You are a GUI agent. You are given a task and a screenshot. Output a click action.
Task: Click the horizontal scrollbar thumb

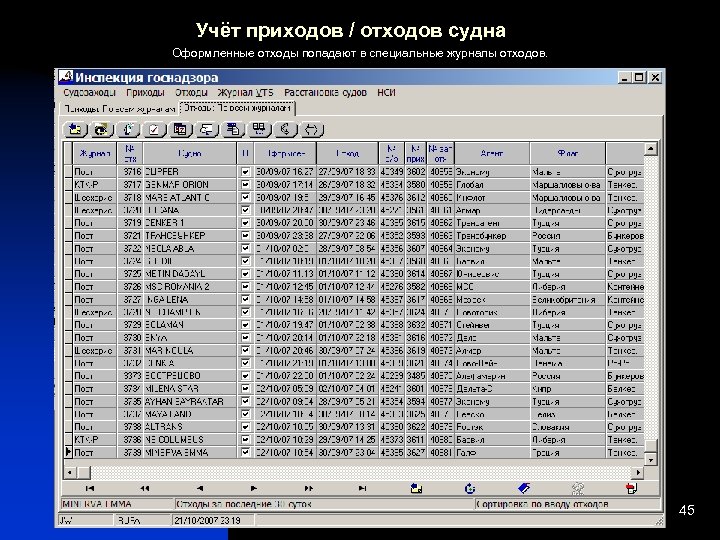click(x=84, y=472)
